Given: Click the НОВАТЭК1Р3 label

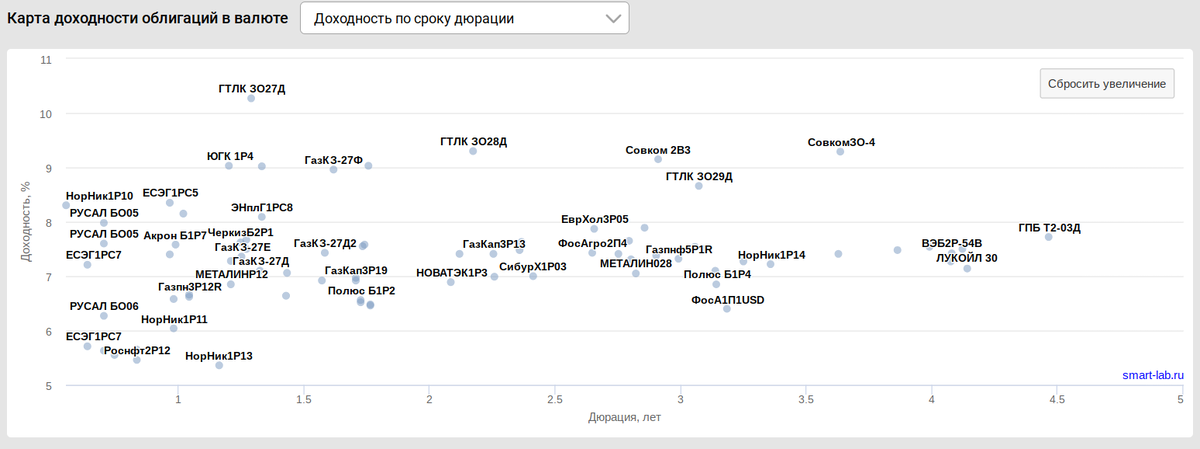Looking at the screenshot, I should pyautogui.click(x=452, y=272).
